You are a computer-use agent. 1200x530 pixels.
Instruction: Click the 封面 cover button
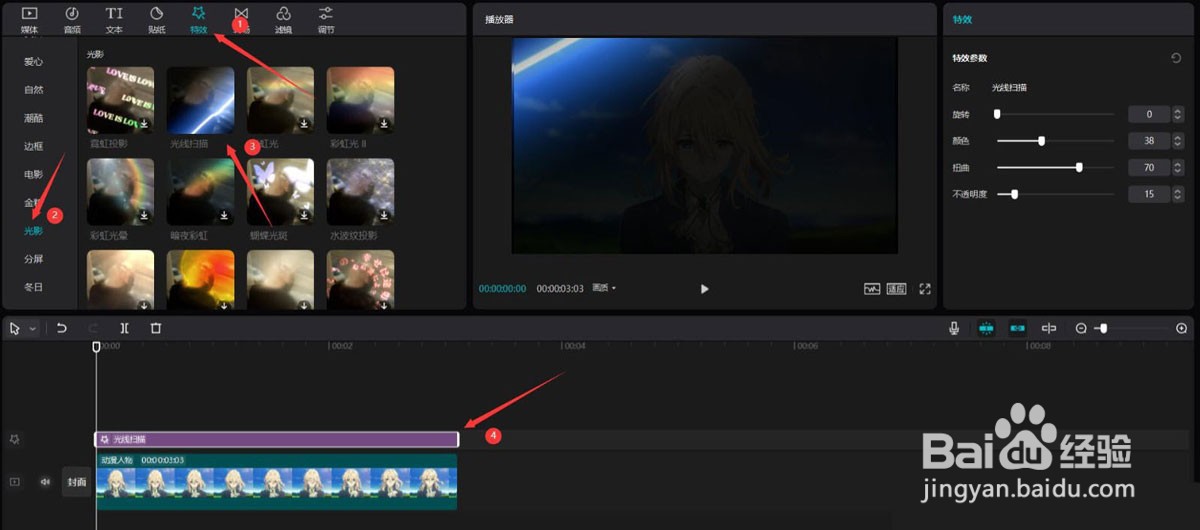(76, 481)
